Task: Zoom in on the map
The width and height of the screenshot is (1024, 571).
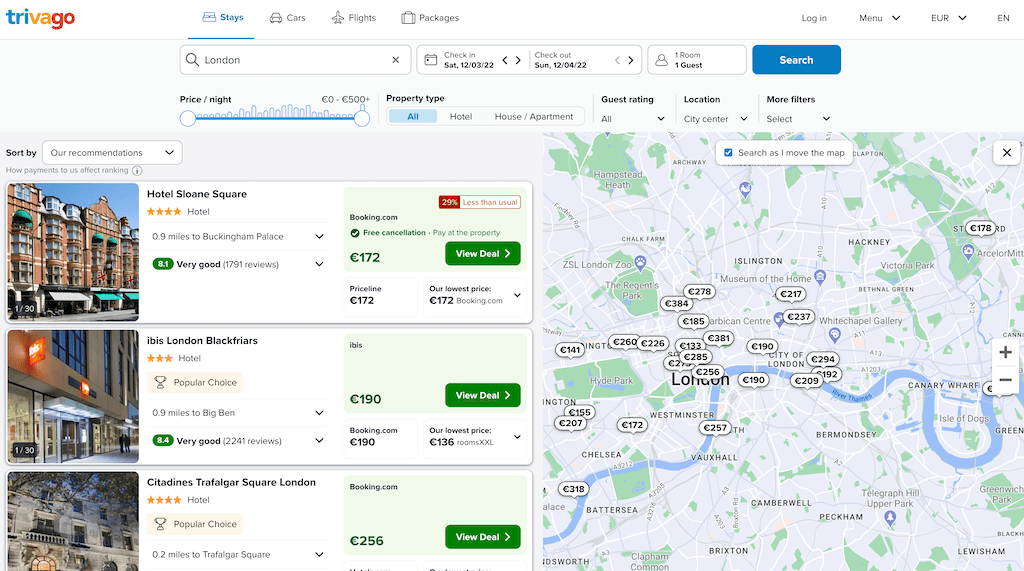Action: 1006,353
